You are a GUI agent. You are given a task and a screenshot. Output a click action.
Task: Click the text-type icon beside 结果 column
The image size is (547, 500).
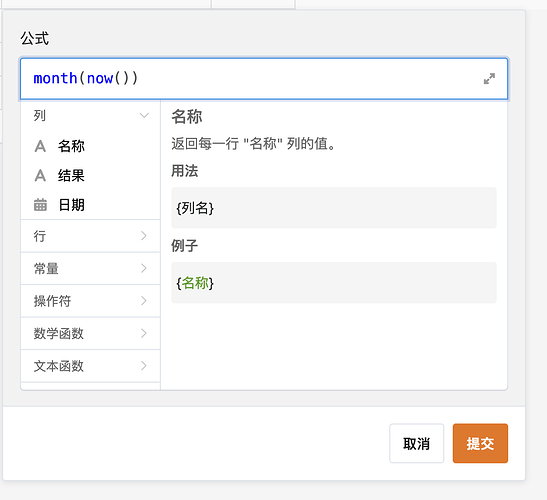click(x=40, y=176)
